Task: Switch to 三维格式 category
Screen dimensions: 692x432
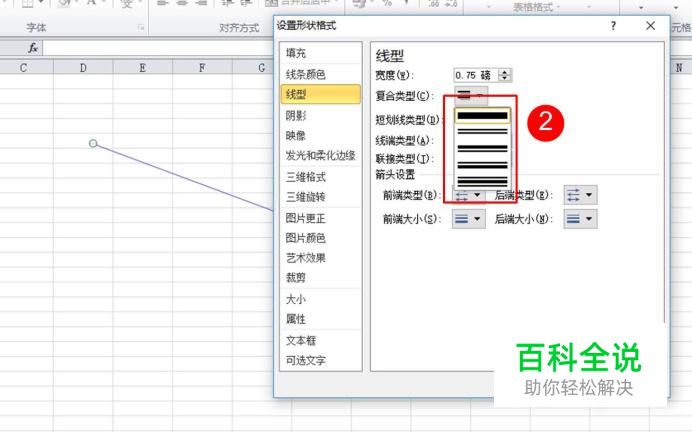Action: (320, 177)
